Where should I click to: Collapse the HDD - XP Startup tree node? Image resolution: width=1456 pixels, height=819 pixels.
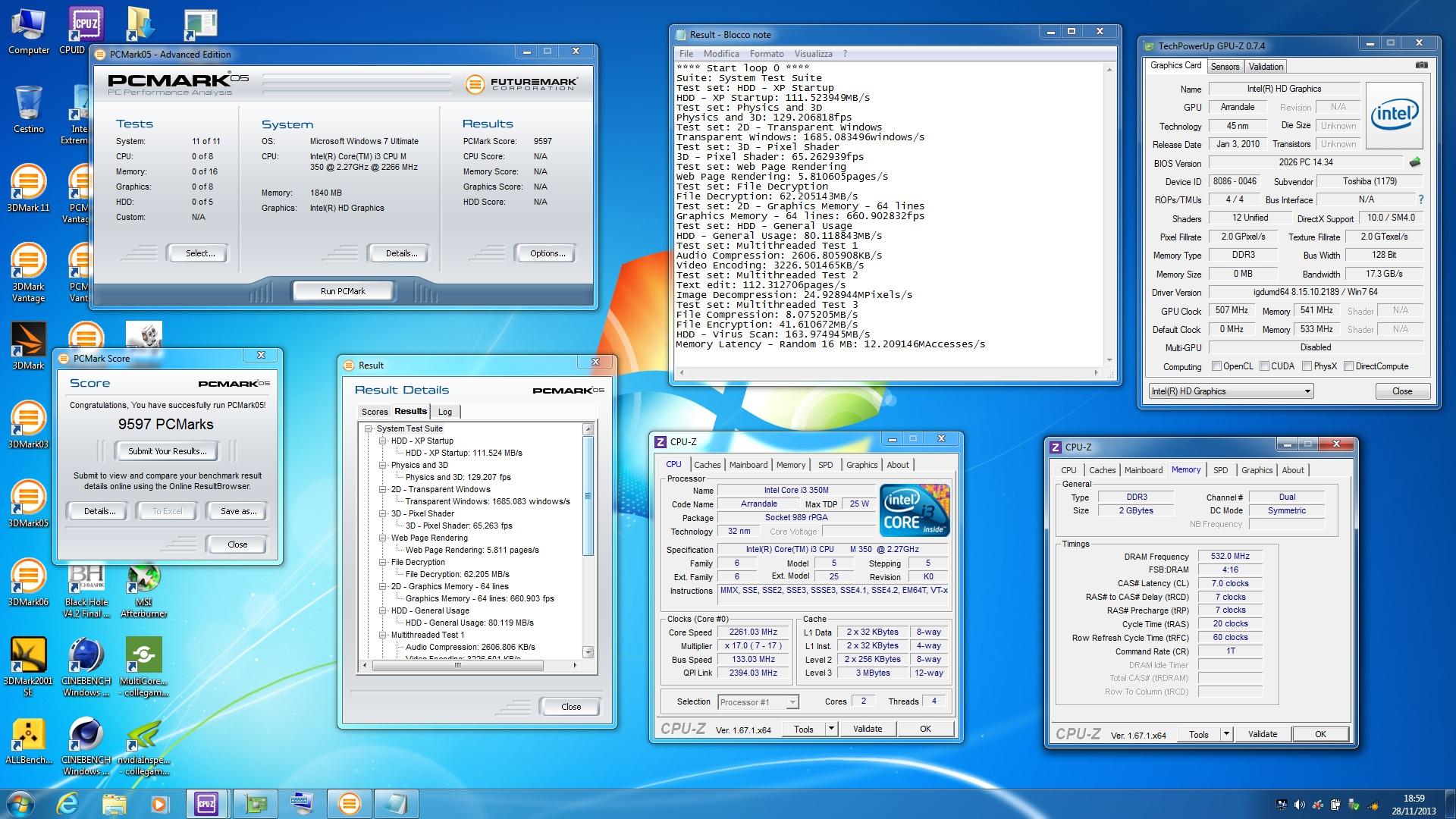click(383, 441)
